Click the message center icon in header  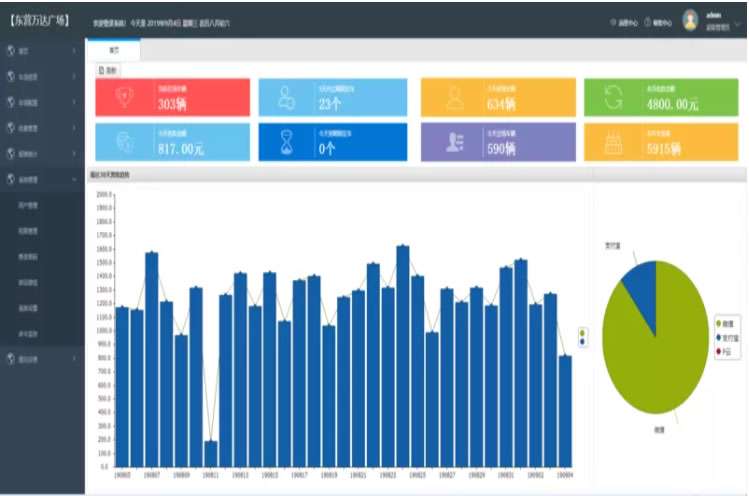(613, 22)
